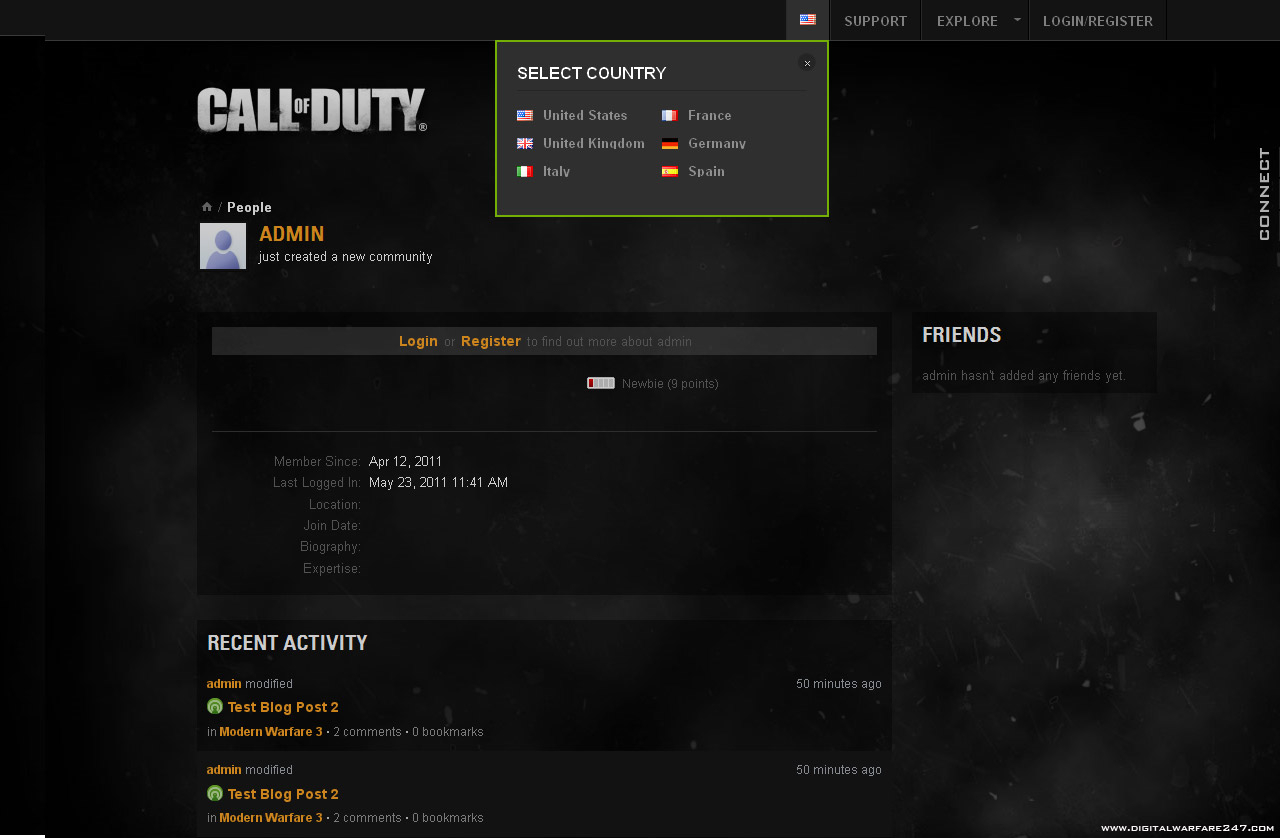Click admin's profile avatar

tap(222, 246)
